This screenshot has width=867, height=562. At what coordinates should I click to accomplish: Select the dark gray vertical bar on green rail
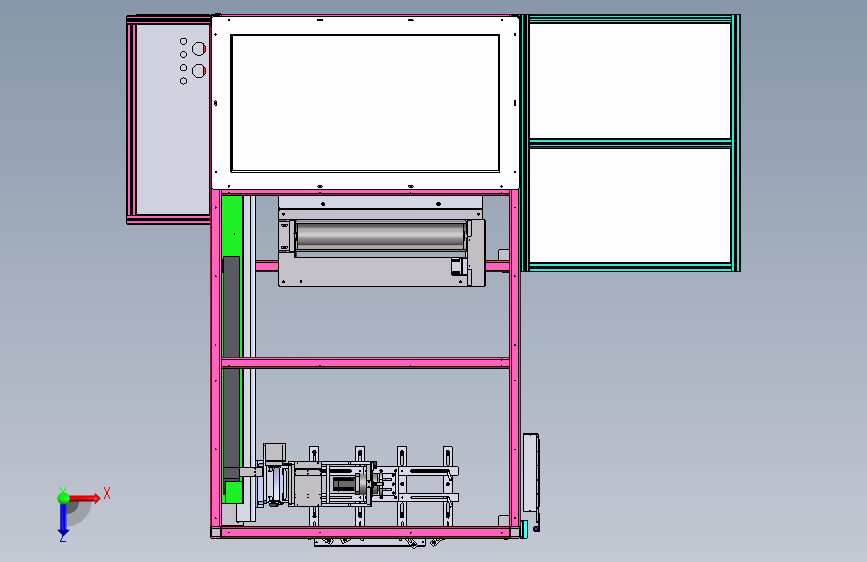pyautogui.click(x=231, y=366)
